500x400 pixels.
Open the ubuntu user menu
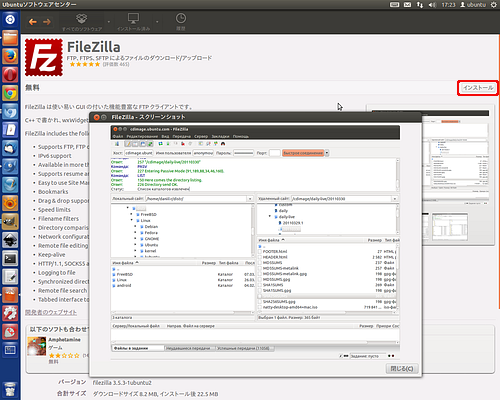[x=473, y=5]
